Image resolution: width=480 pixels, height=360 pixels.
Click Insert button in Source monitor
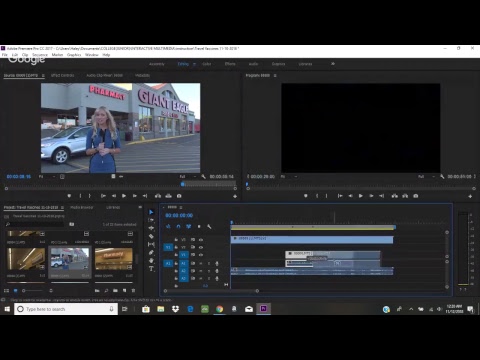point(158,196)
